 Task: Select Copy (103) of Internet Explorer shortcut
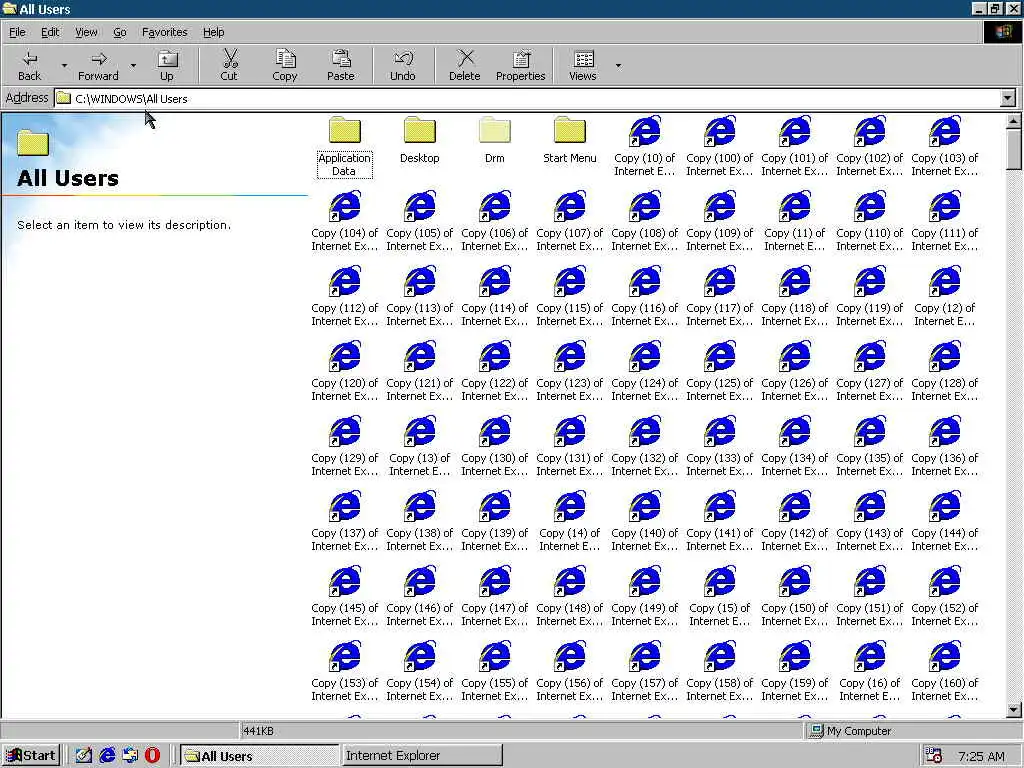(x=945, y=147)
